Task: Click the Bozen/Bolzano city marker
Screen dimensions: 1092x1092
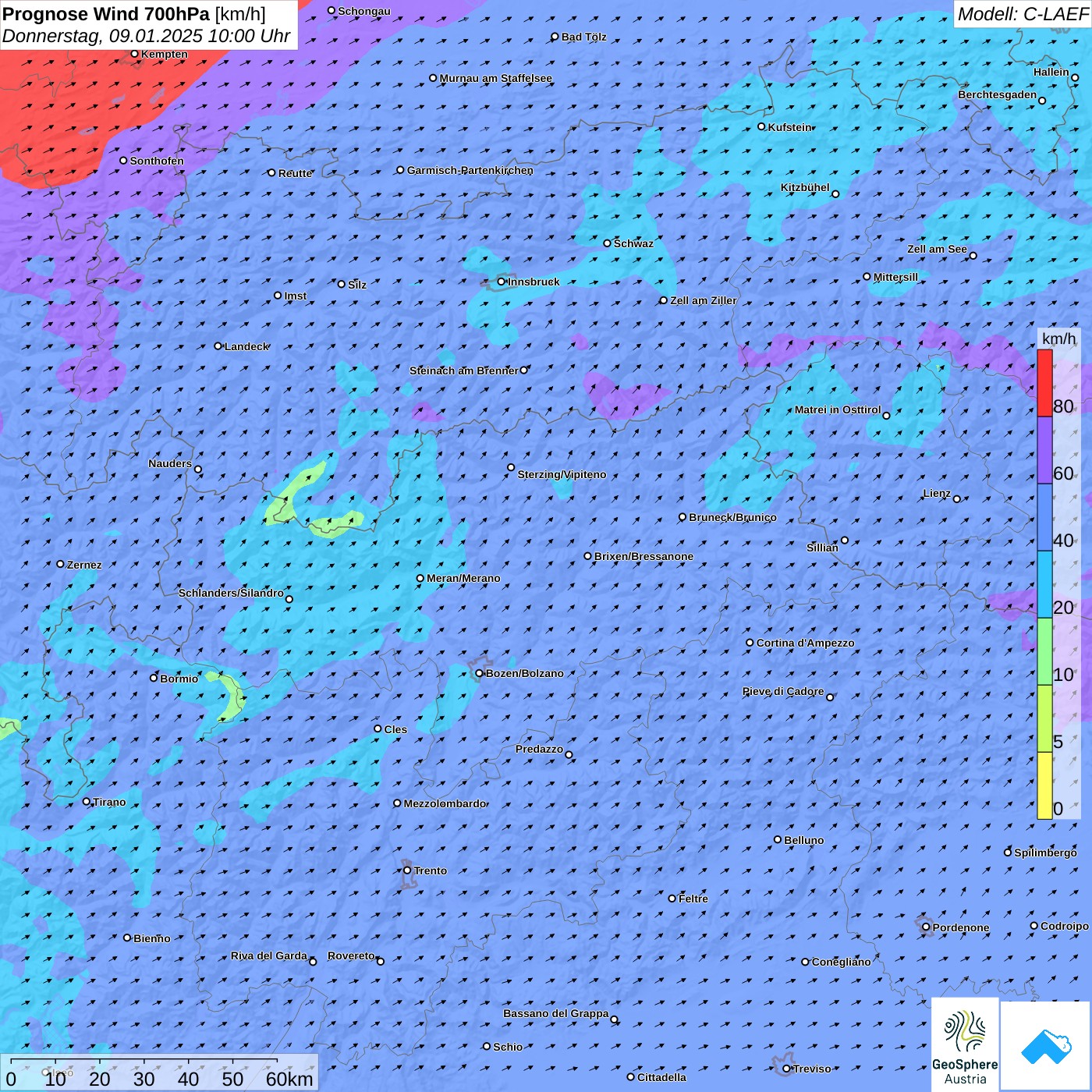Action: (480, 673)
